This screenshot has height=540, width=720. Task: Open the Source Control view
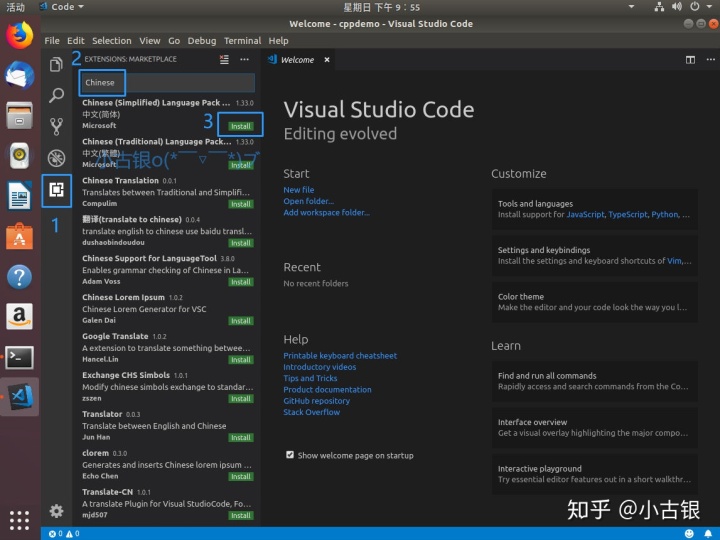(56, 126)
